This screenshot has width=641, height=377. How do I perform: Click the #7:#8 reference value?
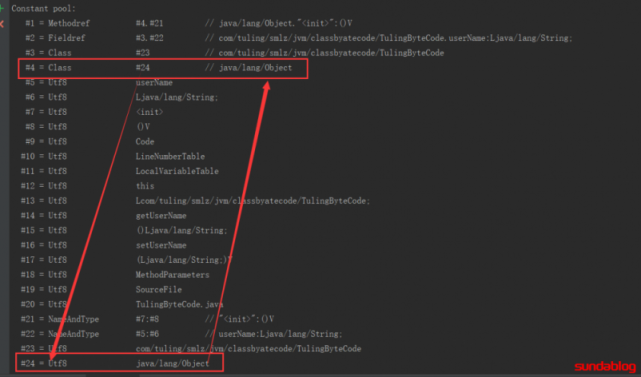[x=147, y=319]
